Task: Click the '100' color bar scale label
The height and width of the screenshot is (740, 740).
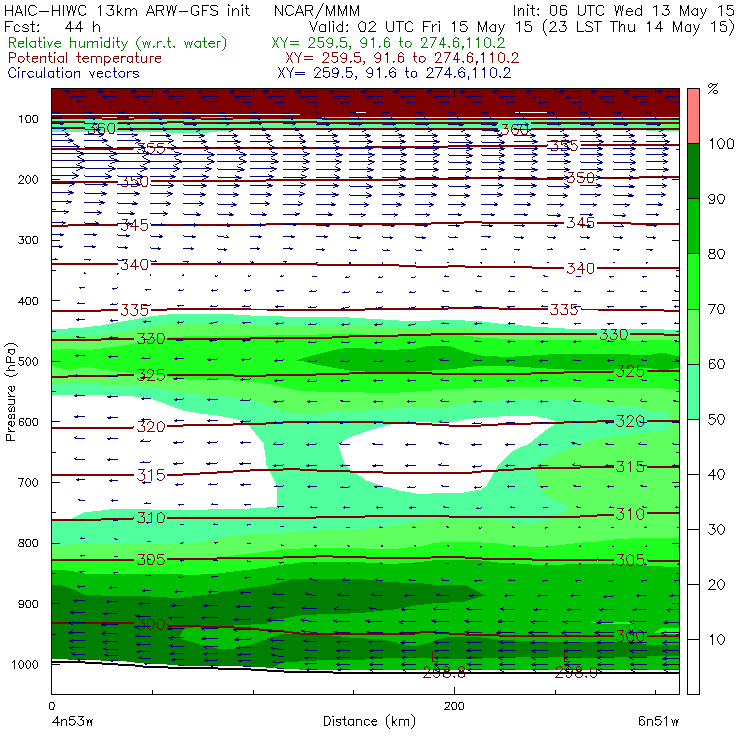Action: (x=721, y=143)
